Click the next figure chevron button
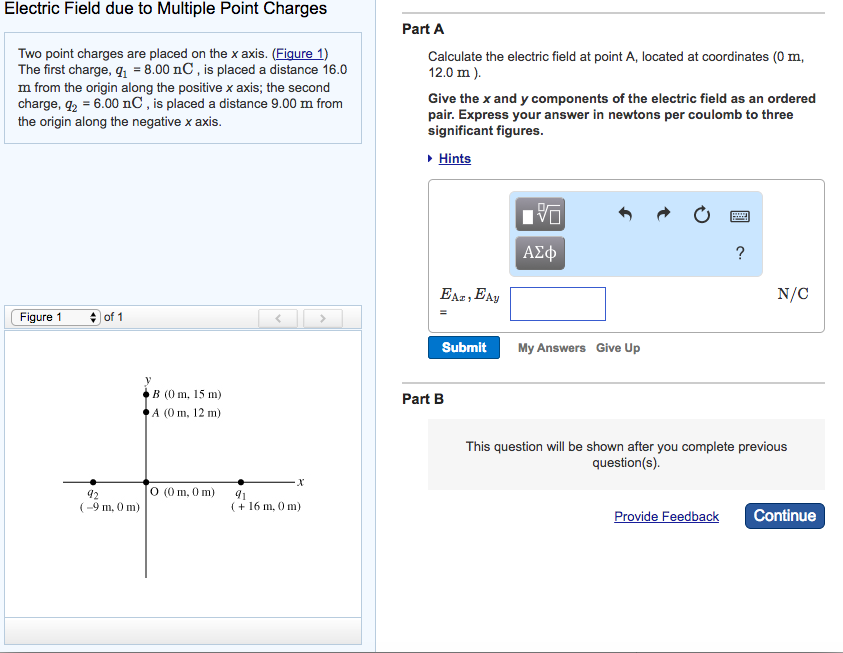 [x=322, y=318]
